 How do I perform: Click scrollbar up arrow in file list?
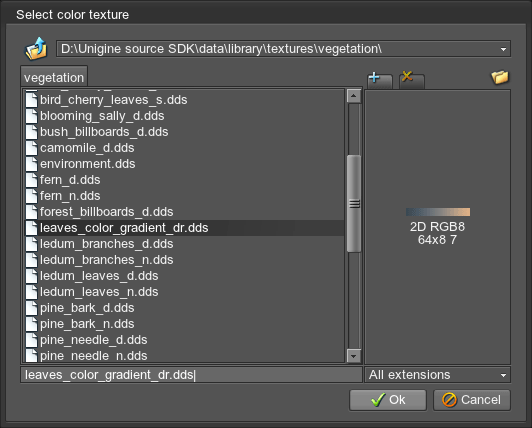coord(354,96)
